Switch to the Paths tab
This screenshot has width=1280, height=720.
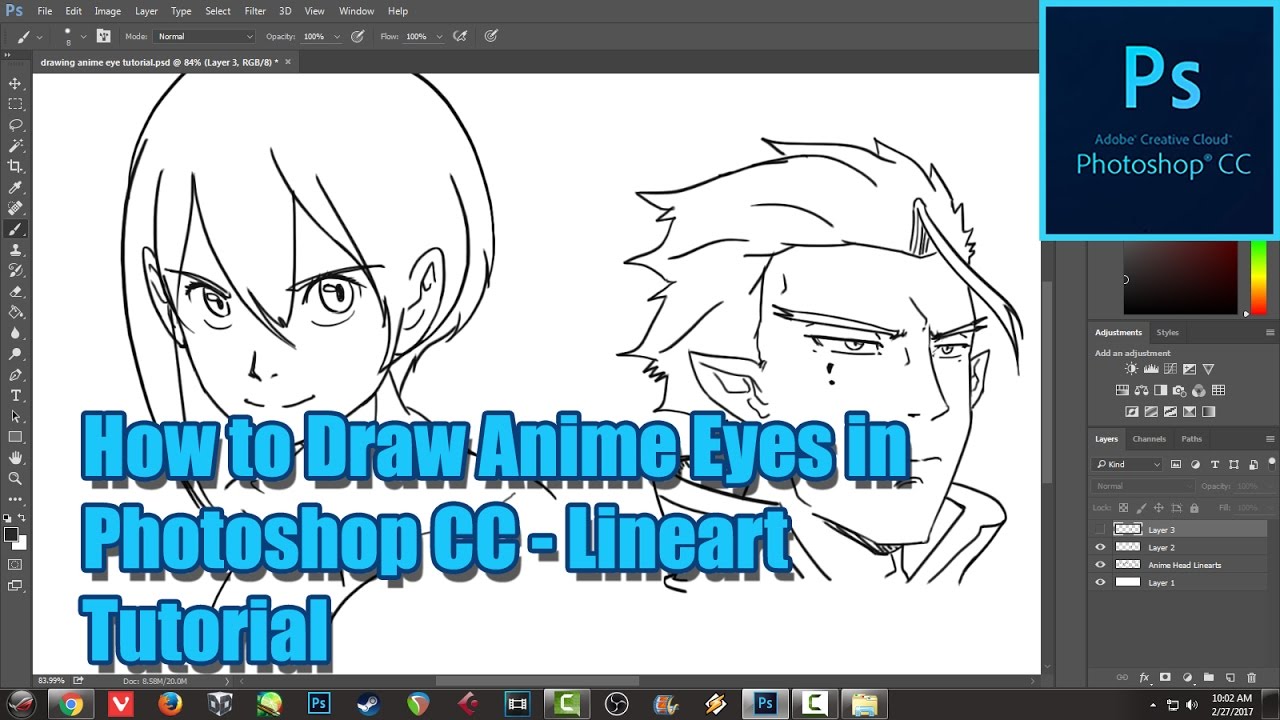pyautogui.click(x=1192, y=439)
